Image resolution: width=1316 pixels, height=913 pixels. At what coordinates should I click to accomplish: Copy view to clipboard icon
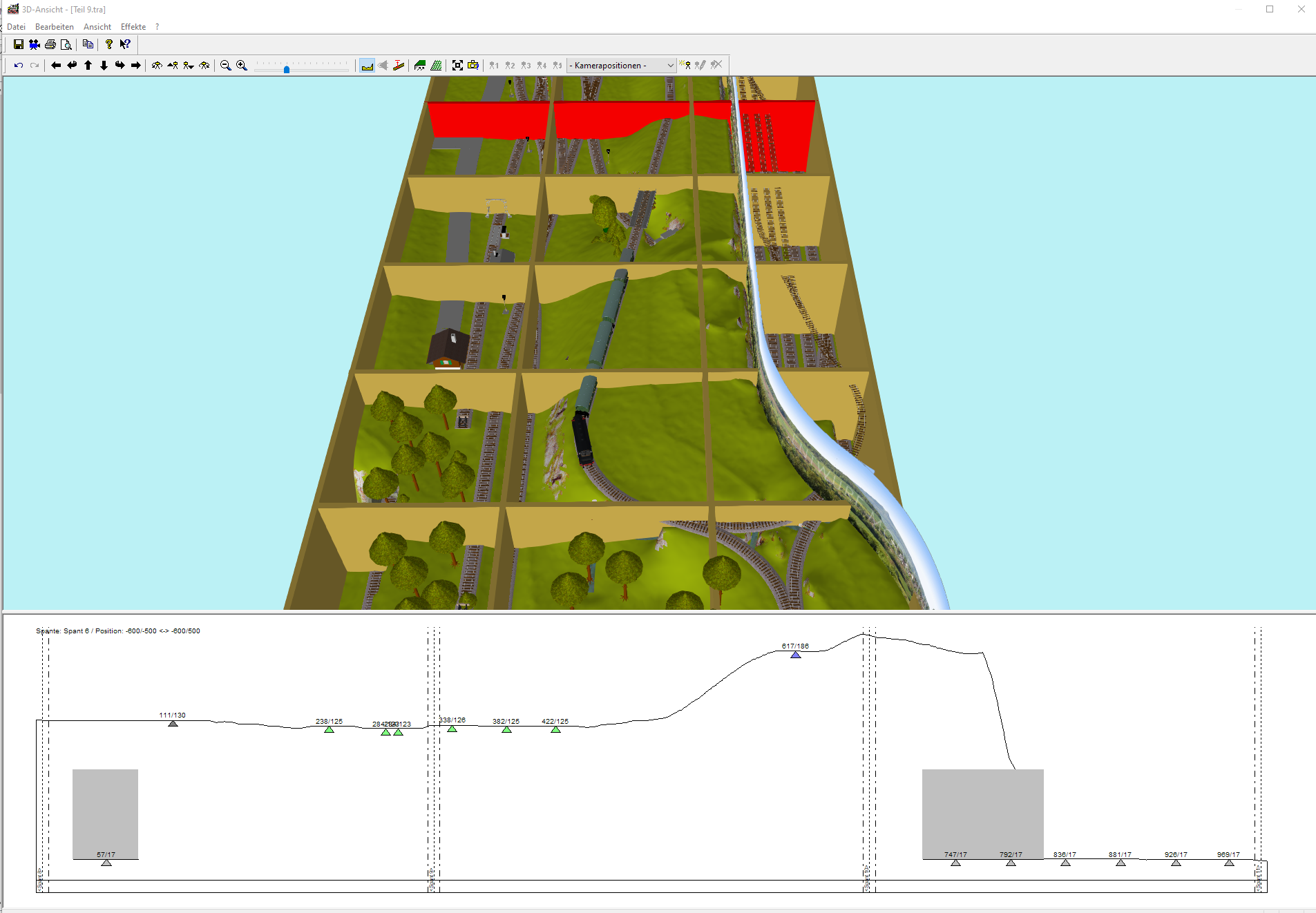[88, 44]
